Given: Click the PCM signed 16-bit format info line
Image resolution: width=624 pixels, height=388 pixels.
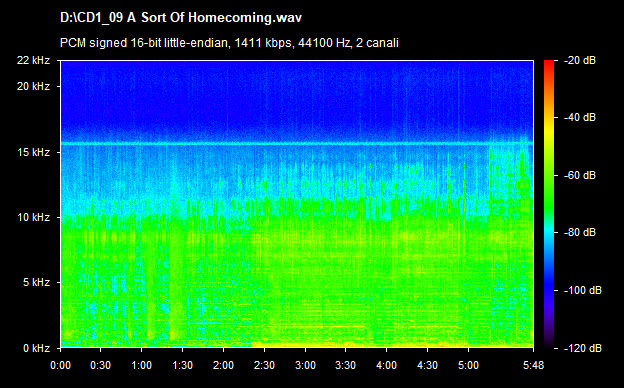Looking at the screenshot, I should (229, 43).
